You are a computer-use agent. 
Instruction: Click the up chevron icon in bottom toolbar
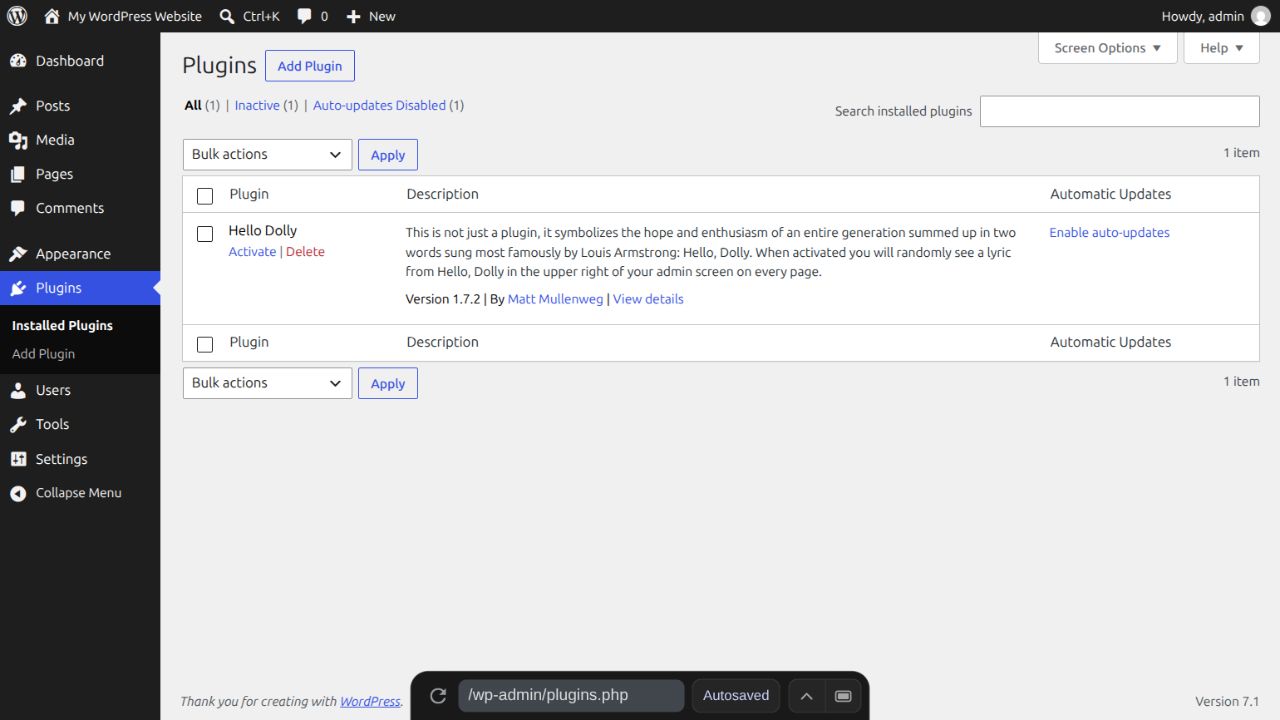[806, 696]
